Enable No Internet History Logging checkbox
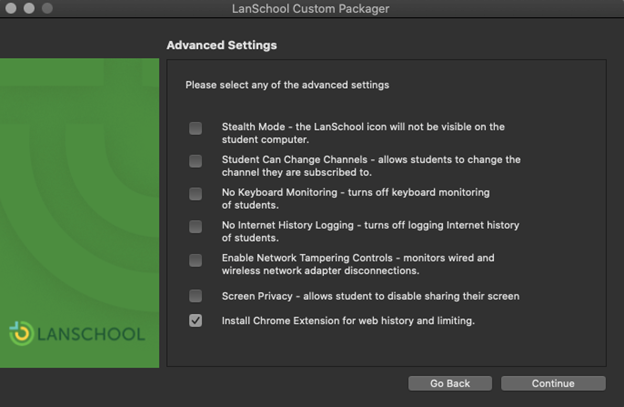This screenshot has height=407, width=624. (x=195, y=227)
